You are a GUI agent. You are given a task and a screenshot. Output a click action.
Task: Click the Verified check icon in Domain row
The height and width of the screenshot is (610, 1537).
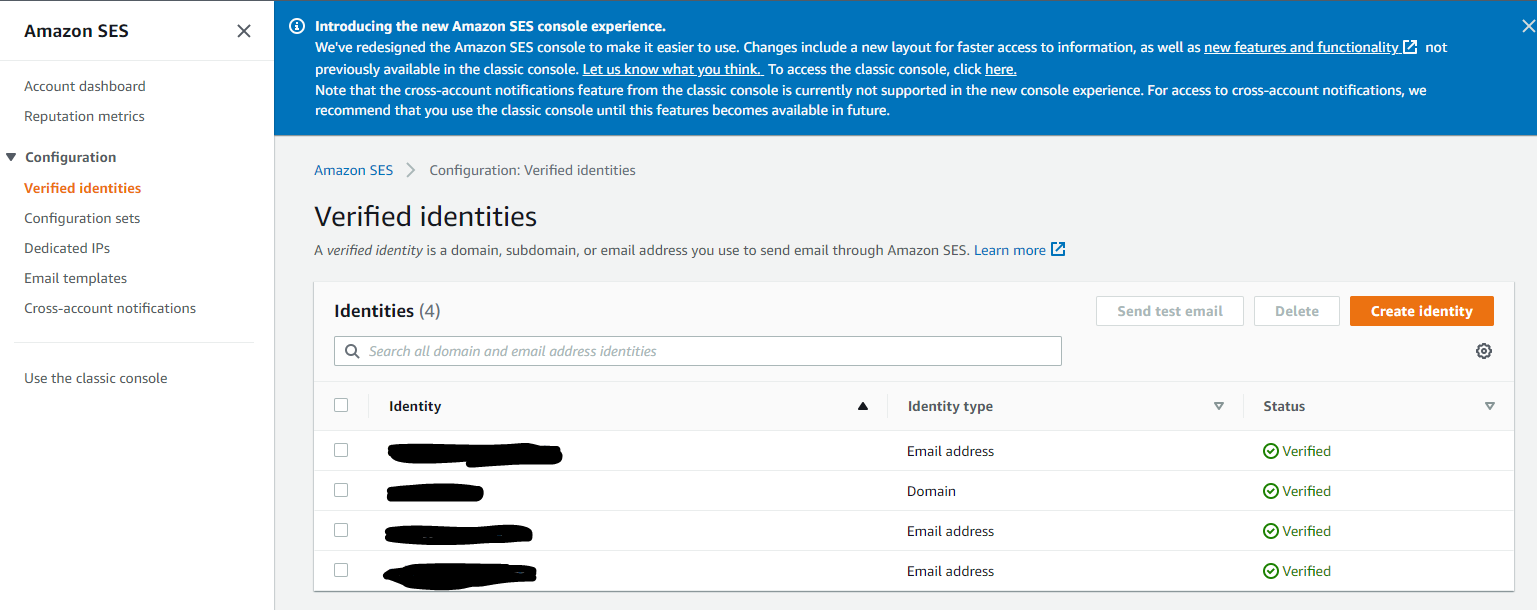(x=1271, y=491)
